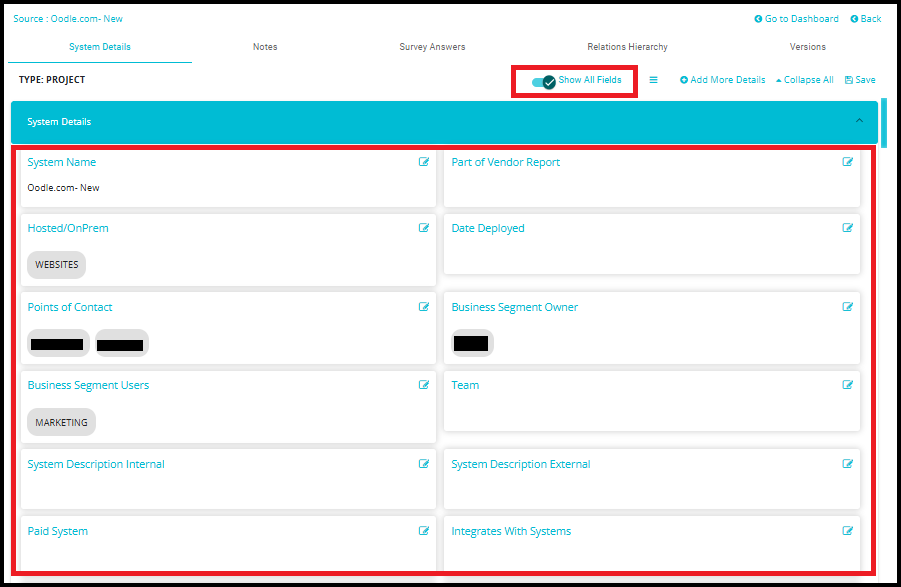This screenshot has width=901, height=587.
Task: Edit the Part of Vendor Report field
Action: 848,162
